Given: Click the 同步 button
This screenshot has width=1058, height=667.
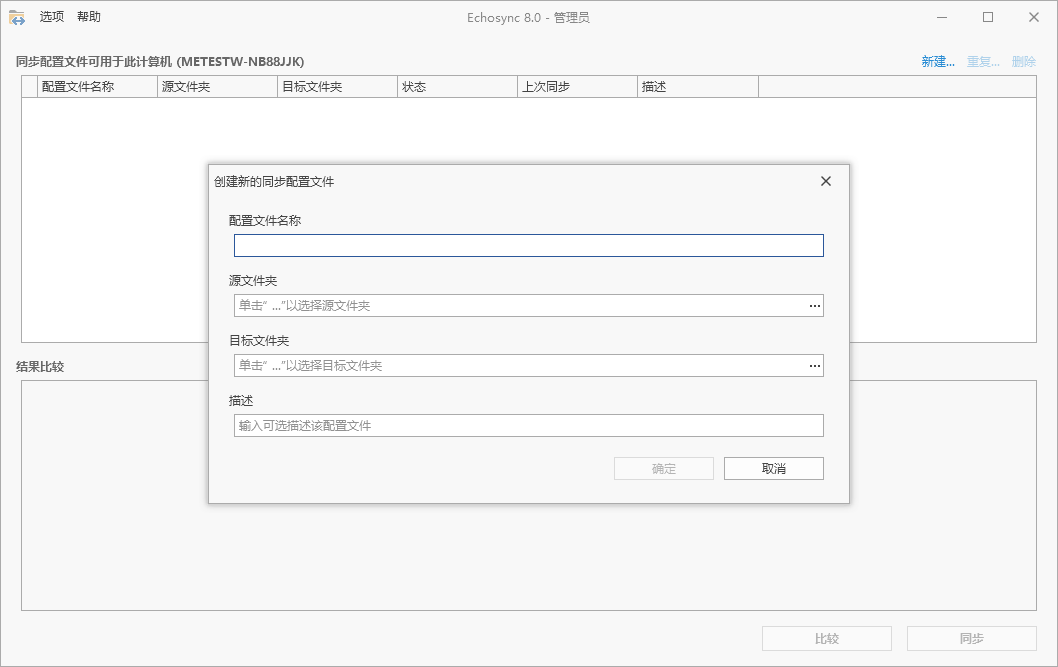Looking at the screenshot, I should click(x=971, y=638).
